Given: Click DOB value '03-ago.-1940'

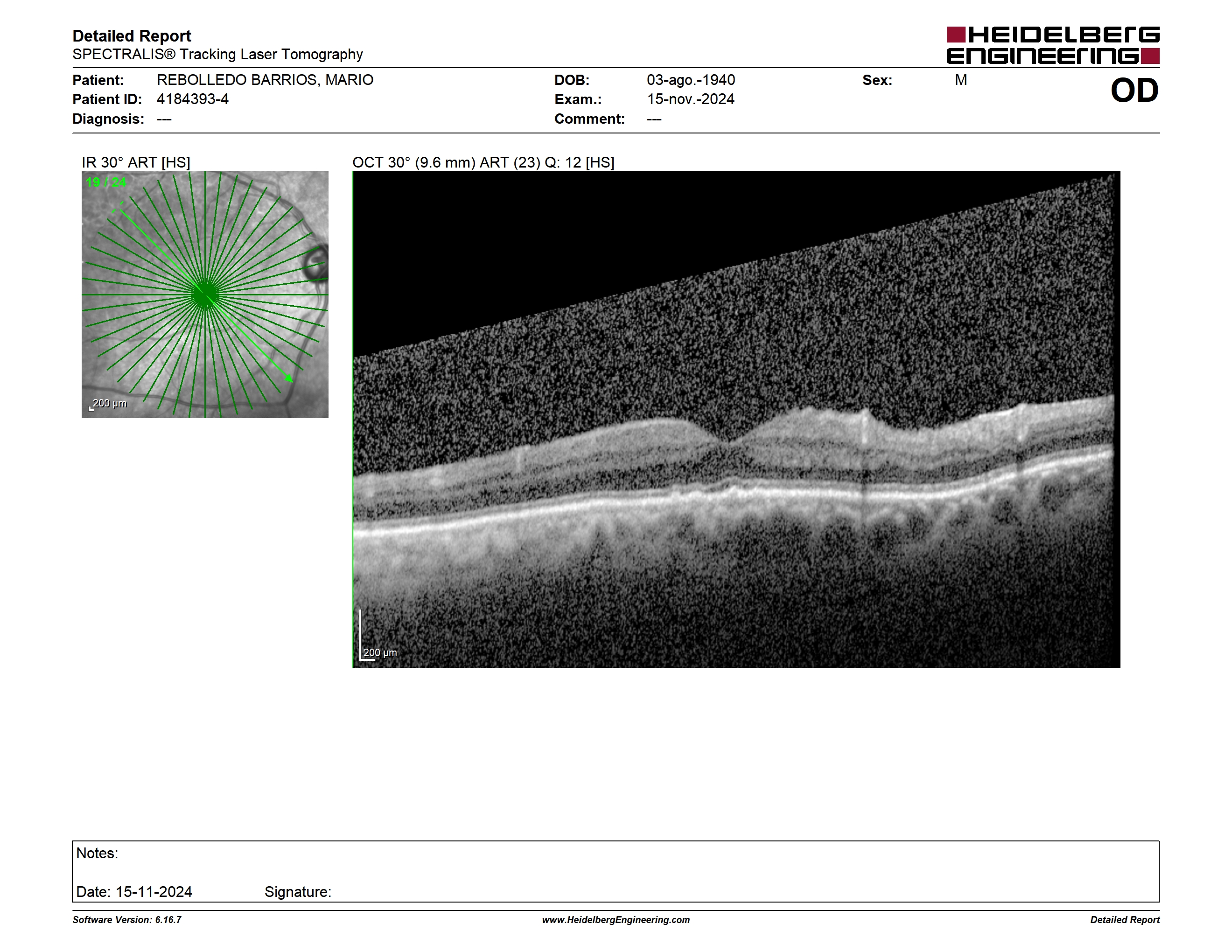Looking at the screenshot, I should [x=691, y=80].
